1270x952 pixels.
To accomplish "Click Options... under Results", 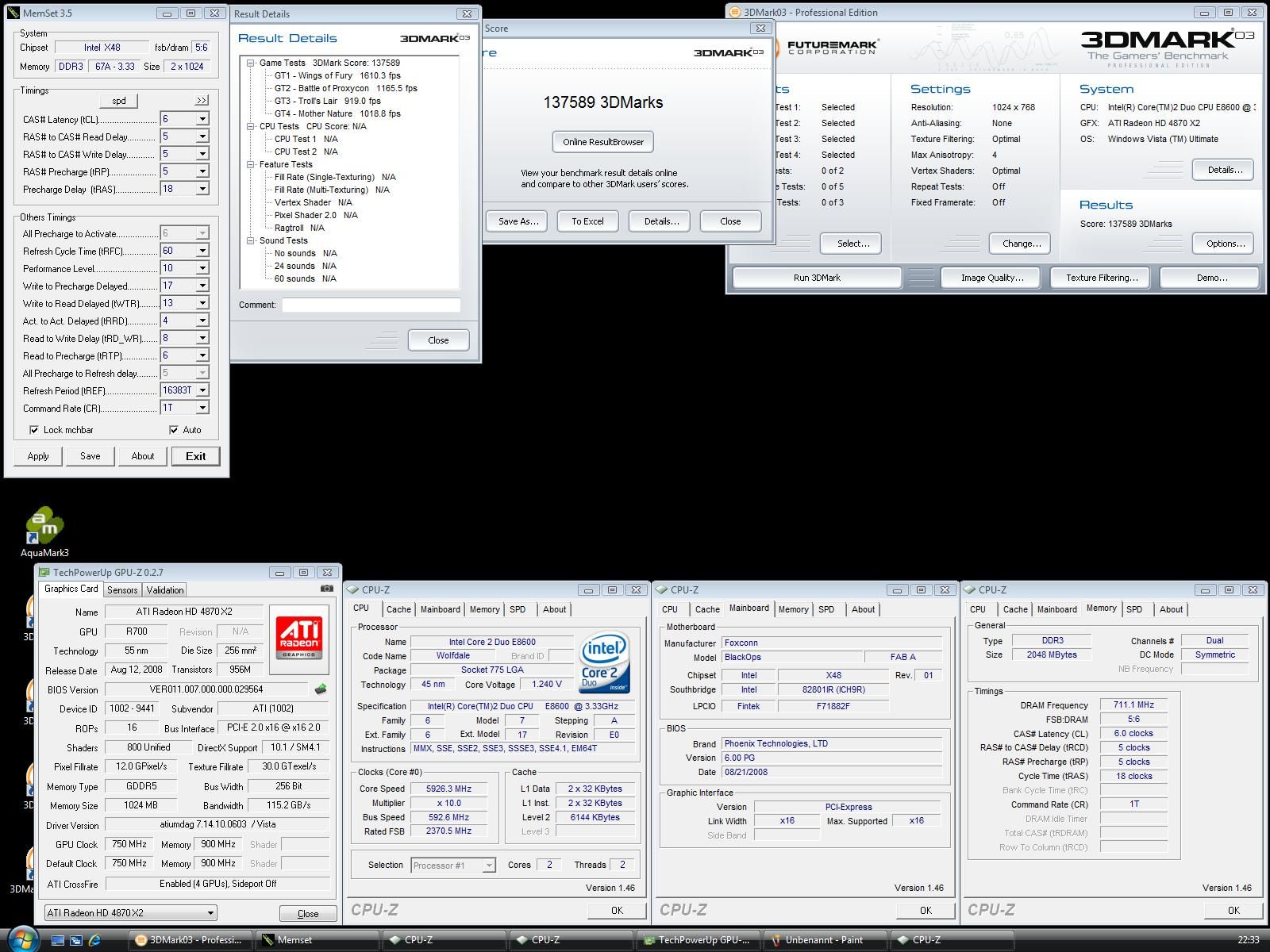I will point(1223,244).
